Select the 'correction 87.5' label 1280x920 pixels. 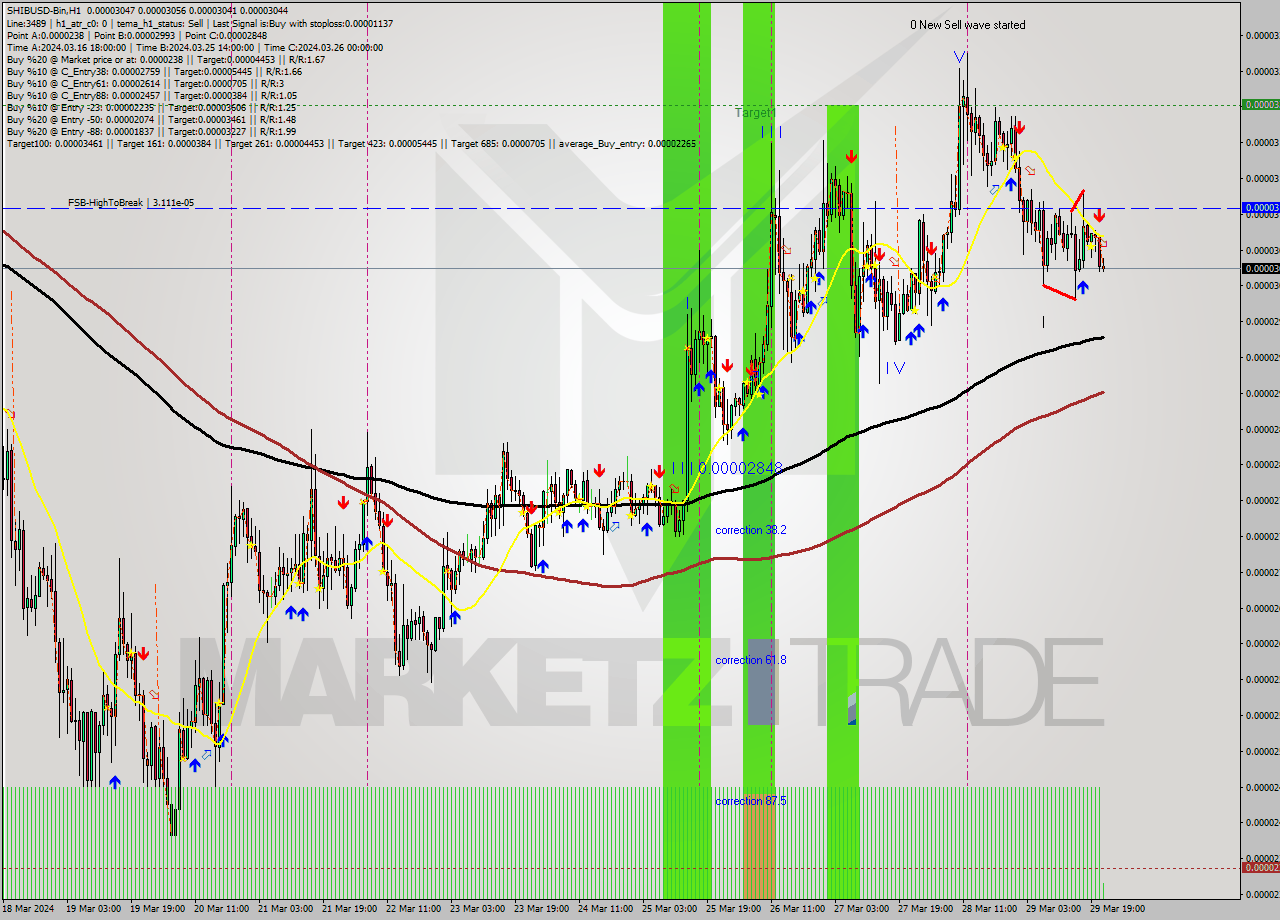(751, 801)
